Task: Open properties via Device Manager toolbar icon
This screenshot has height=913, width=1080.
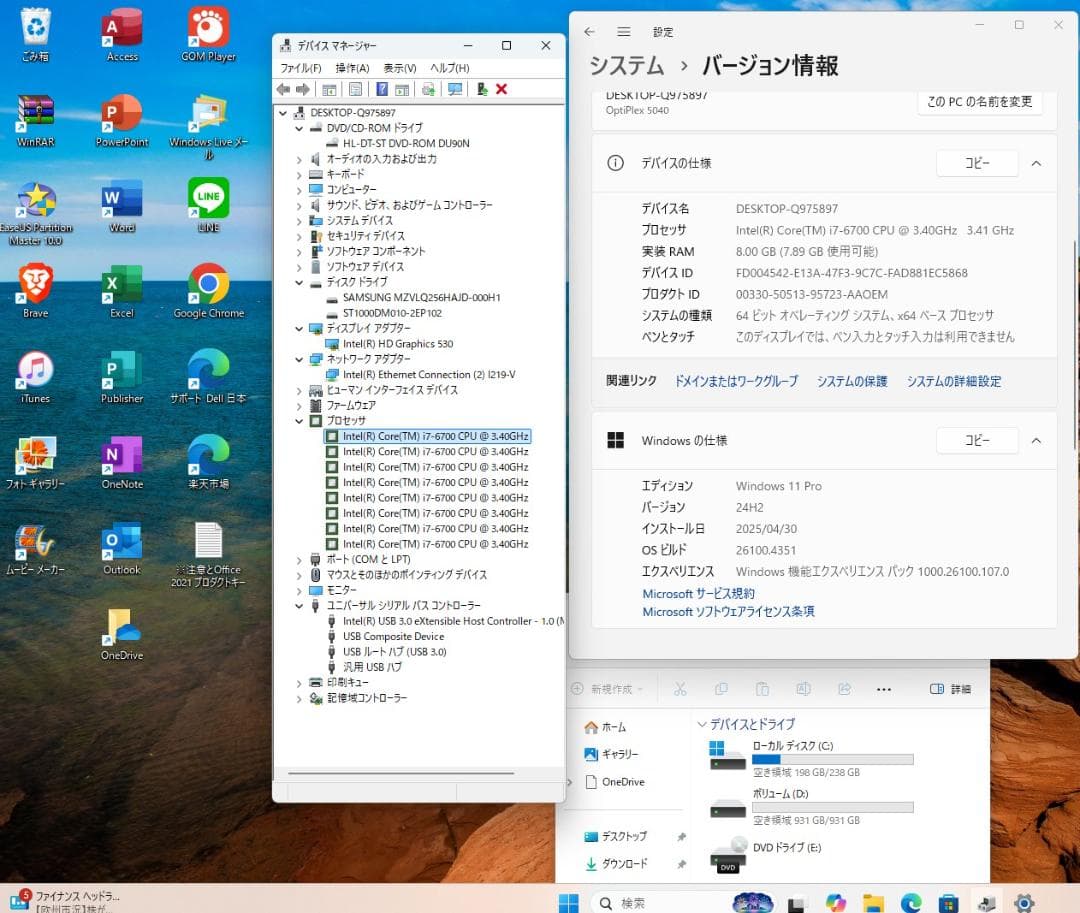Action: point(356,89)
